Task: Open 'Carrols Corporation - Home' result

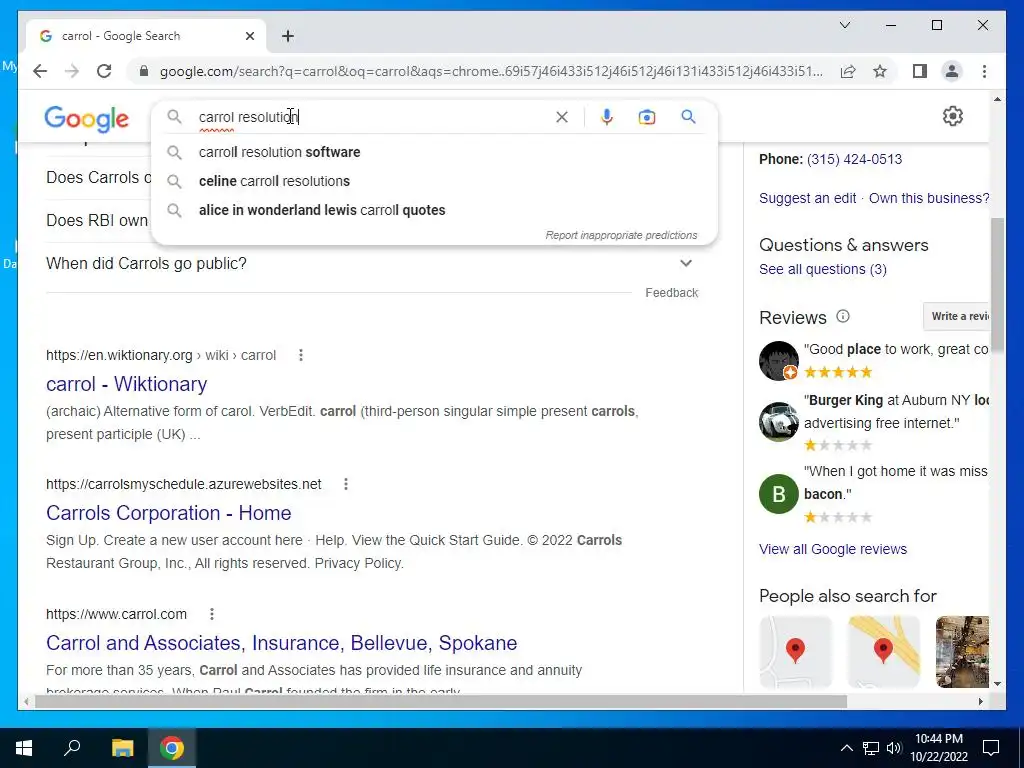Action: [168, 513]
